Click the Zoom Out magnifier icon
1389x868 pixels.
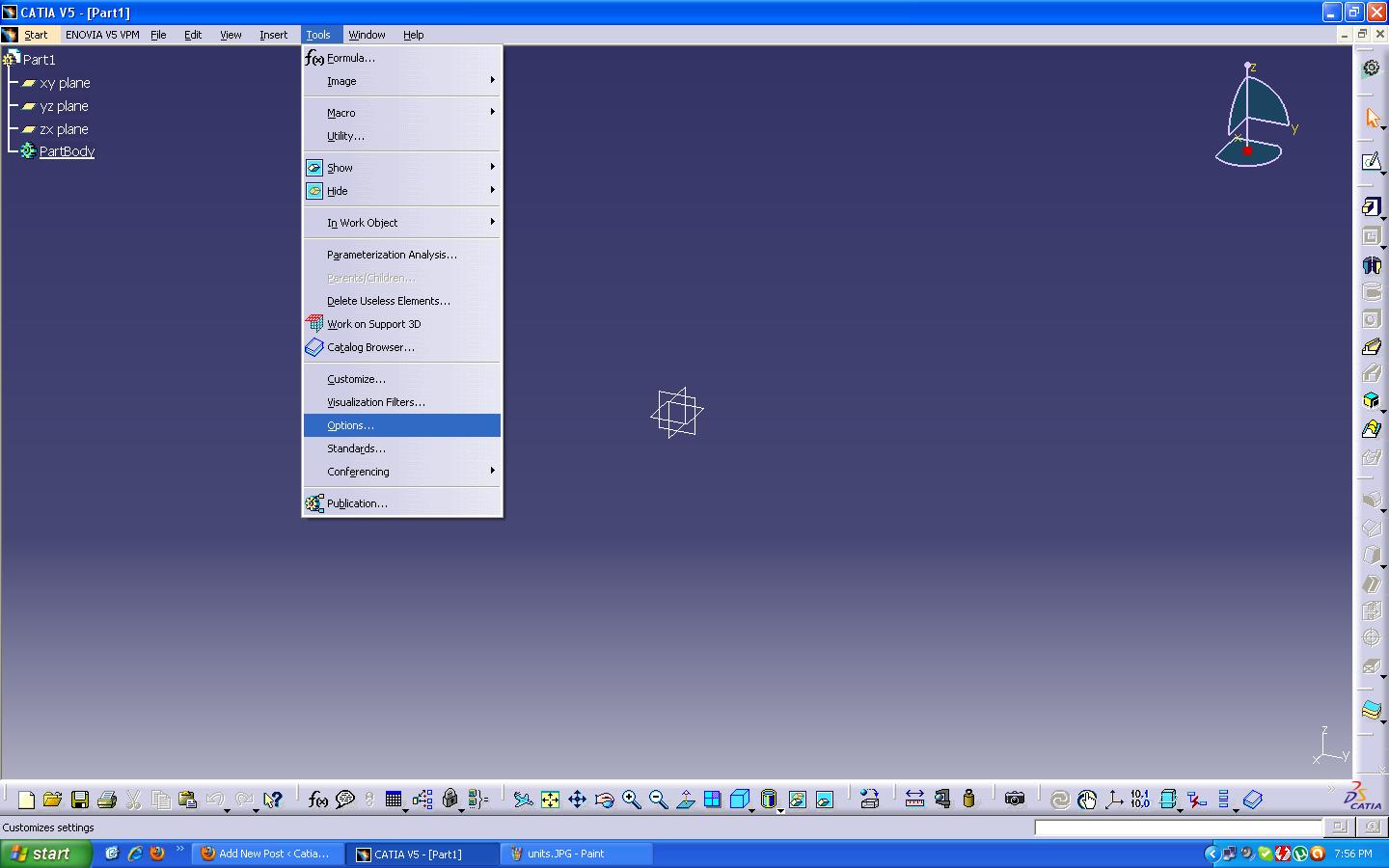[657, 800]
